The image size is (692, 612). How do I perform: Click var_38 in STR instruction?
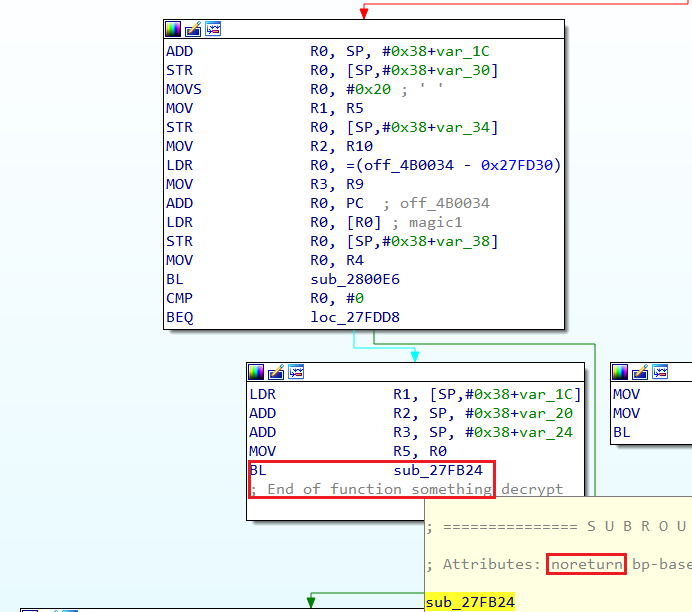463,241
